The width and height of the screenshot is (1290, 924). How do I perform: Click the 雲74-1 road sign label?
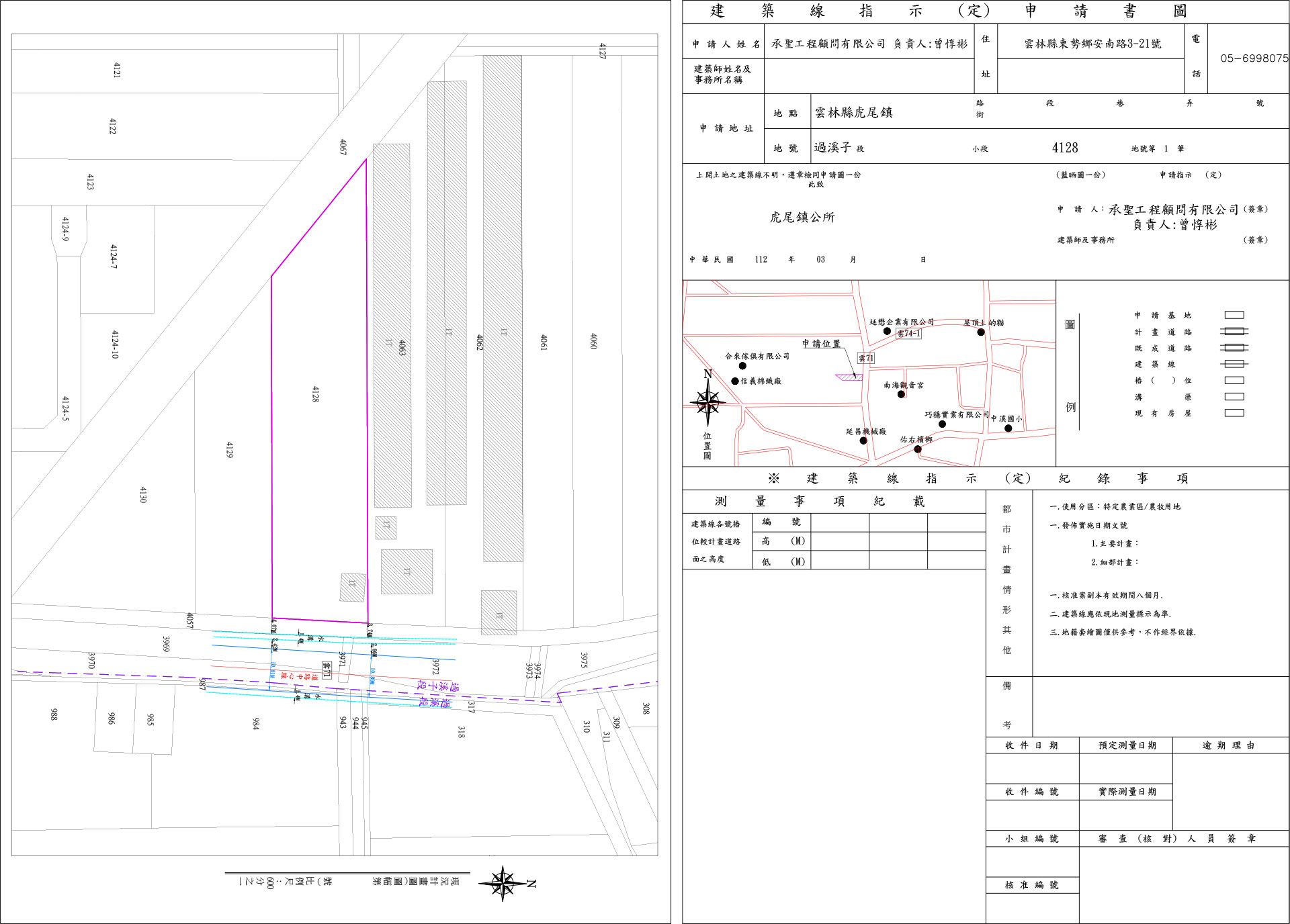pyautogui.click(x=908, y=333)
